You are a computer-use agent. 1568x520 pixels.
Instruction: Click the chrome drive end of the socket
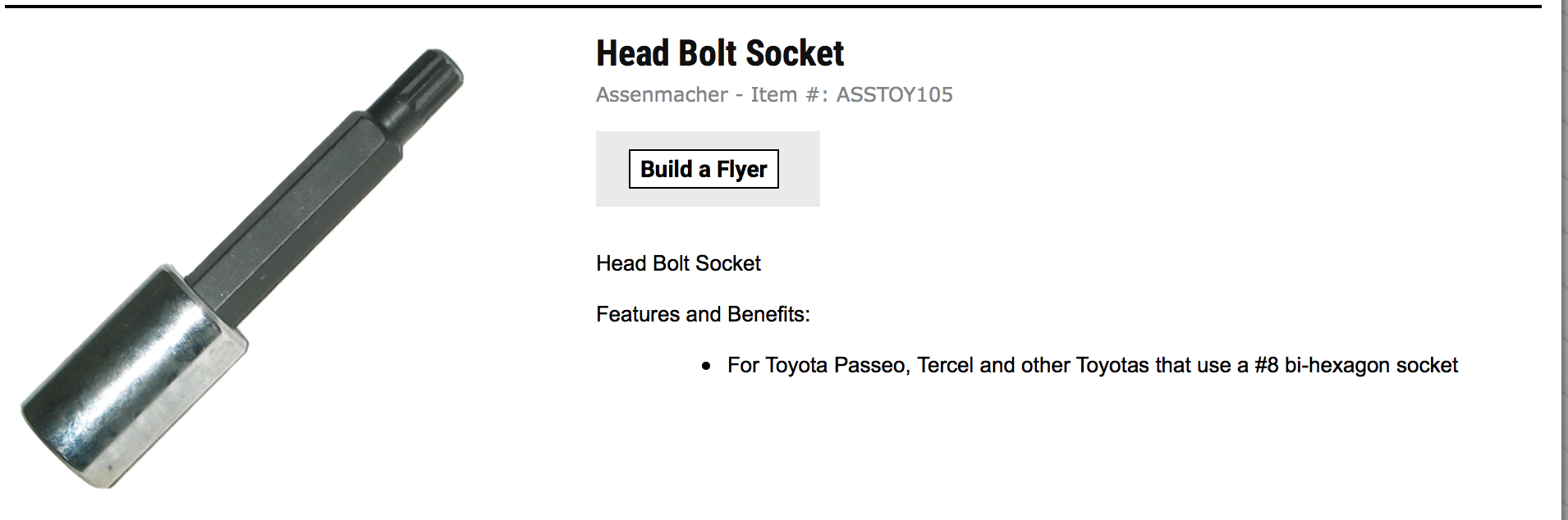131,377
